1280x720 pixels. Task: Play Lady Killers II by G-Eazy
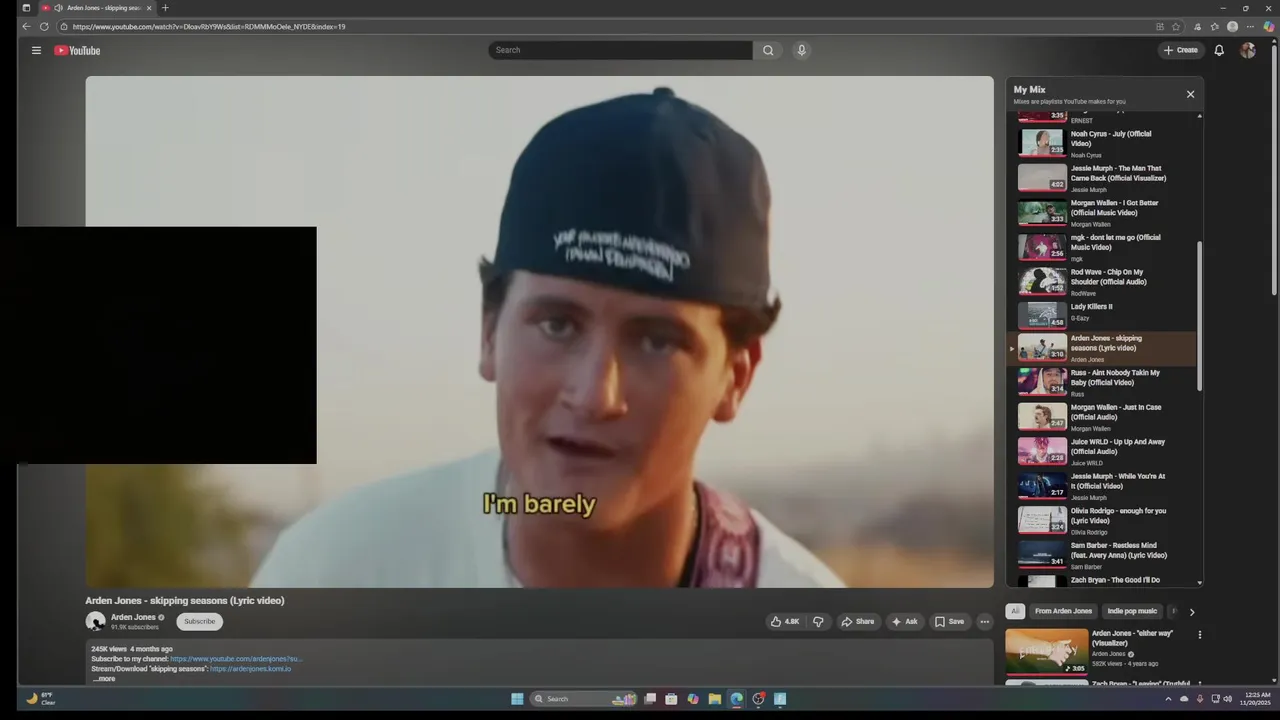click(x=1100, y=315)
